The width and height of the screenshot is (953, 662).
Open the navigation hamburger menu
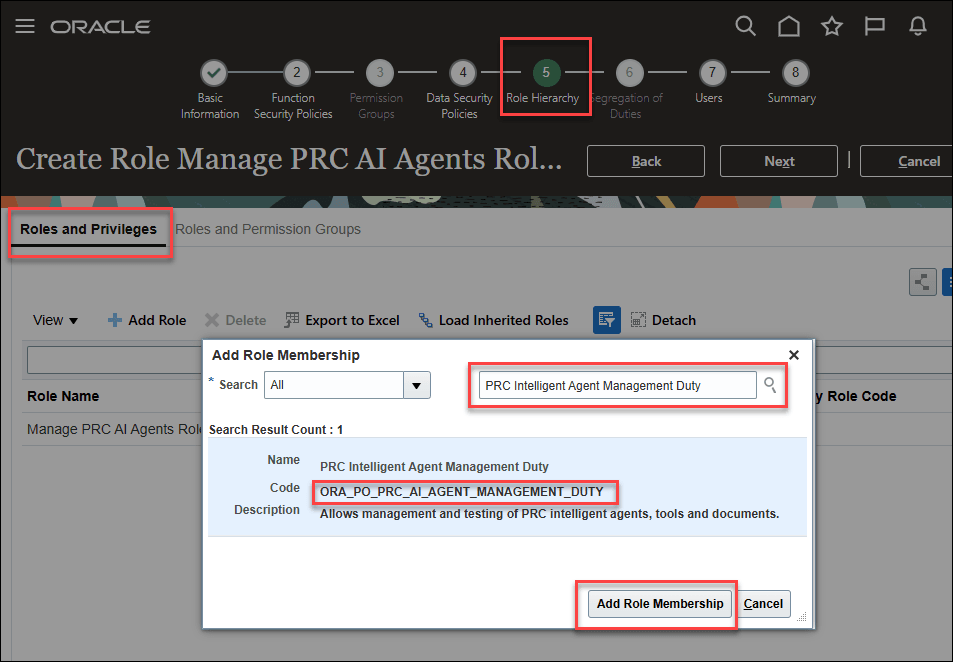pyautogui.click(x=25, y=26)
